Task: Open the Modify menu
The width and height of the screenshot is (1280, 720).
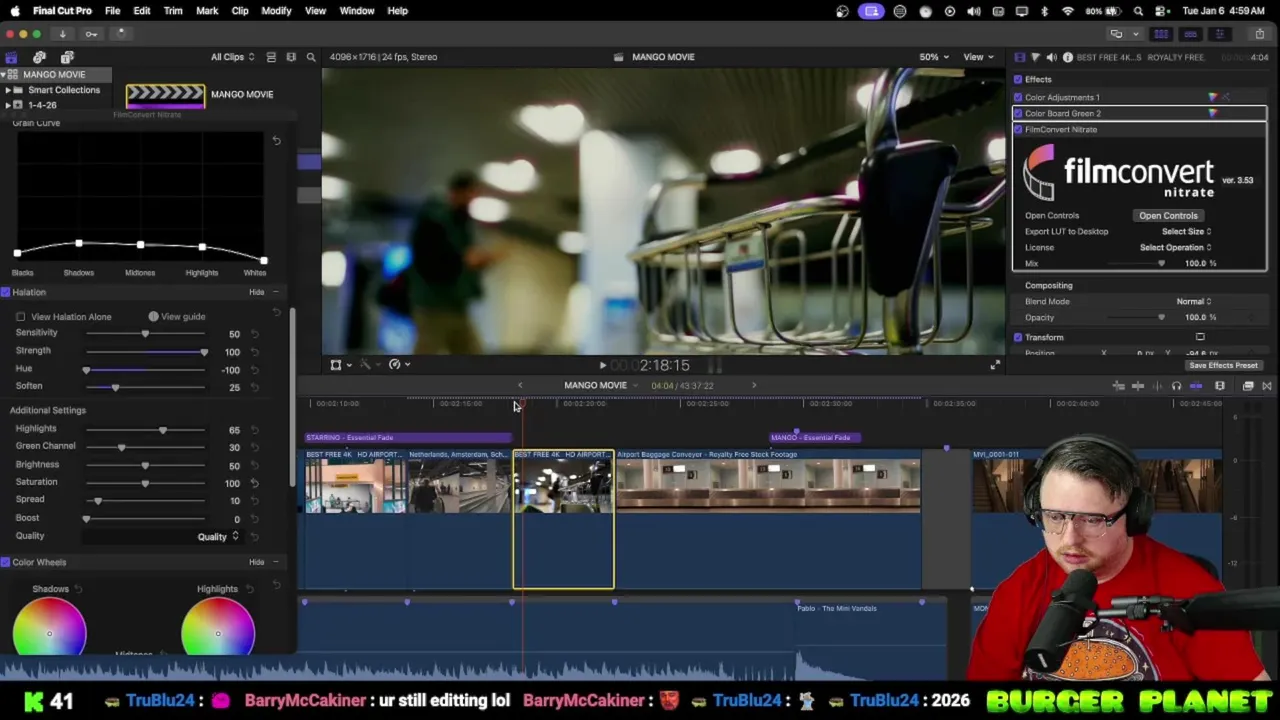Action: [x=276, y=11]
